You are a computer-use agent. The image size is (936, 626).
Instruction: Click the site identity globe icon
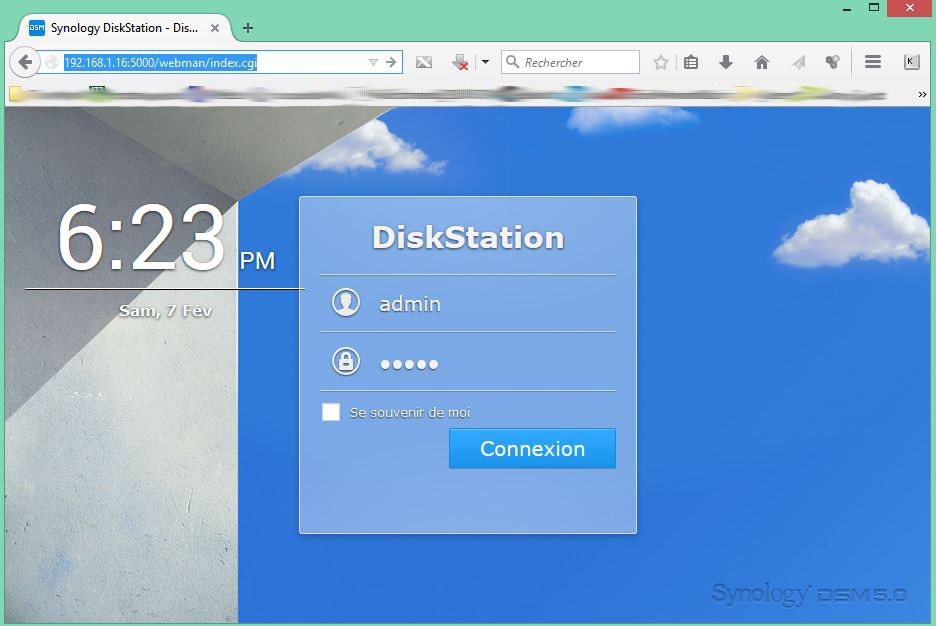coord(52,62)
